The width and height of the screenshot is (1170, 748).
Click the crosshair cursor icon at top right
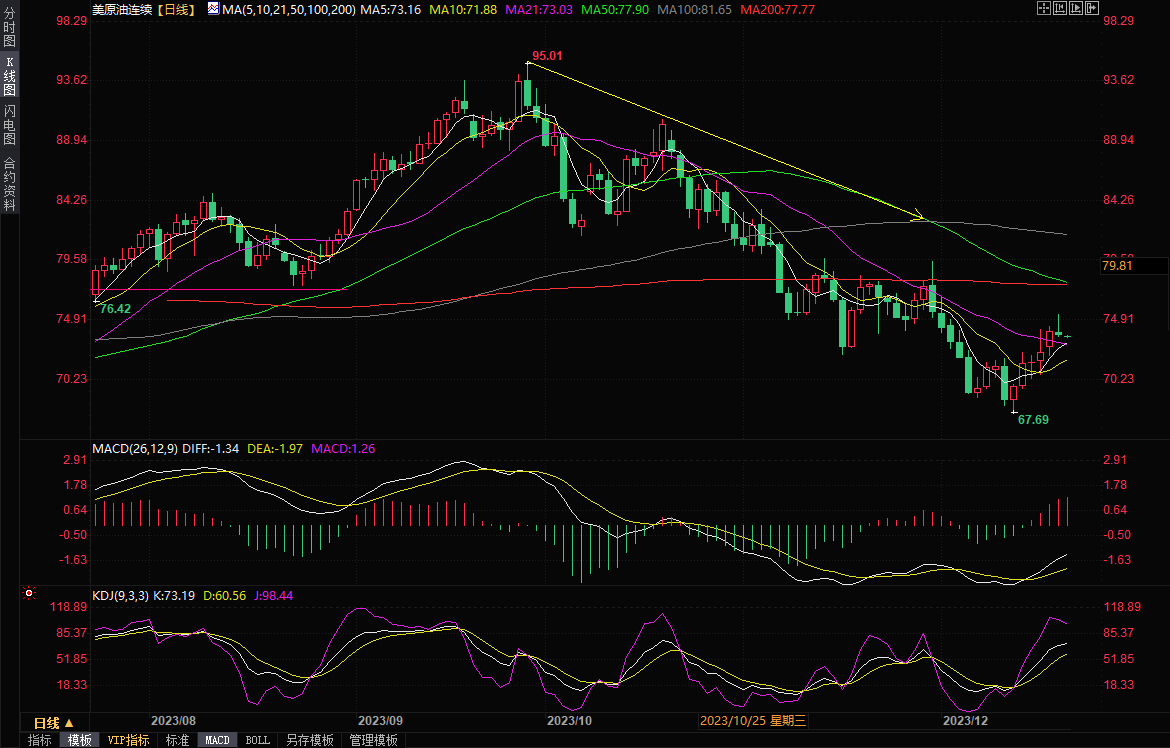[x=1044, y=8]
